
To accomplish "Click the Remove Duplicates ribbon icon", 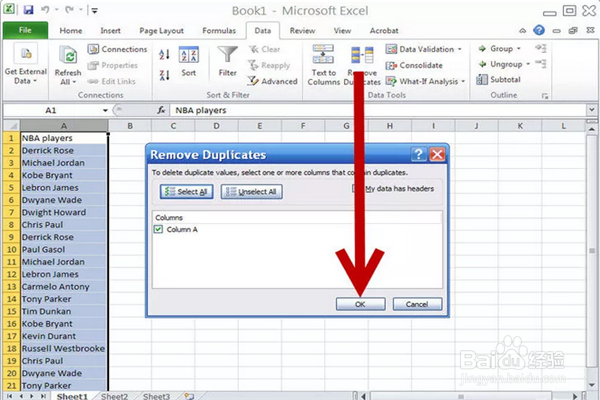I will (x=362, y=55).
